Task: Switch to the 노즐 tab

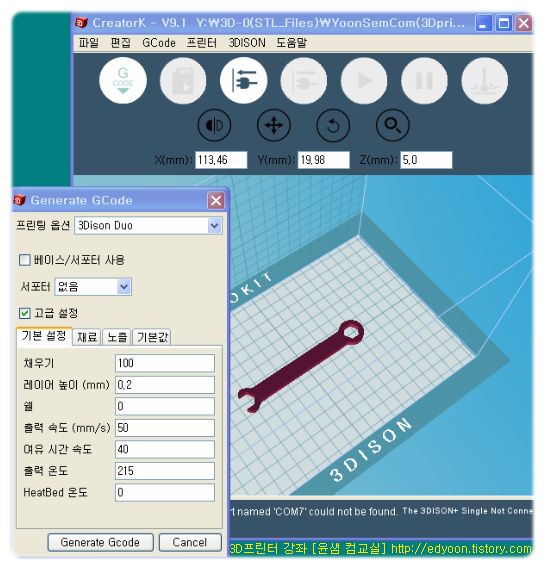Action: [117, 337]
